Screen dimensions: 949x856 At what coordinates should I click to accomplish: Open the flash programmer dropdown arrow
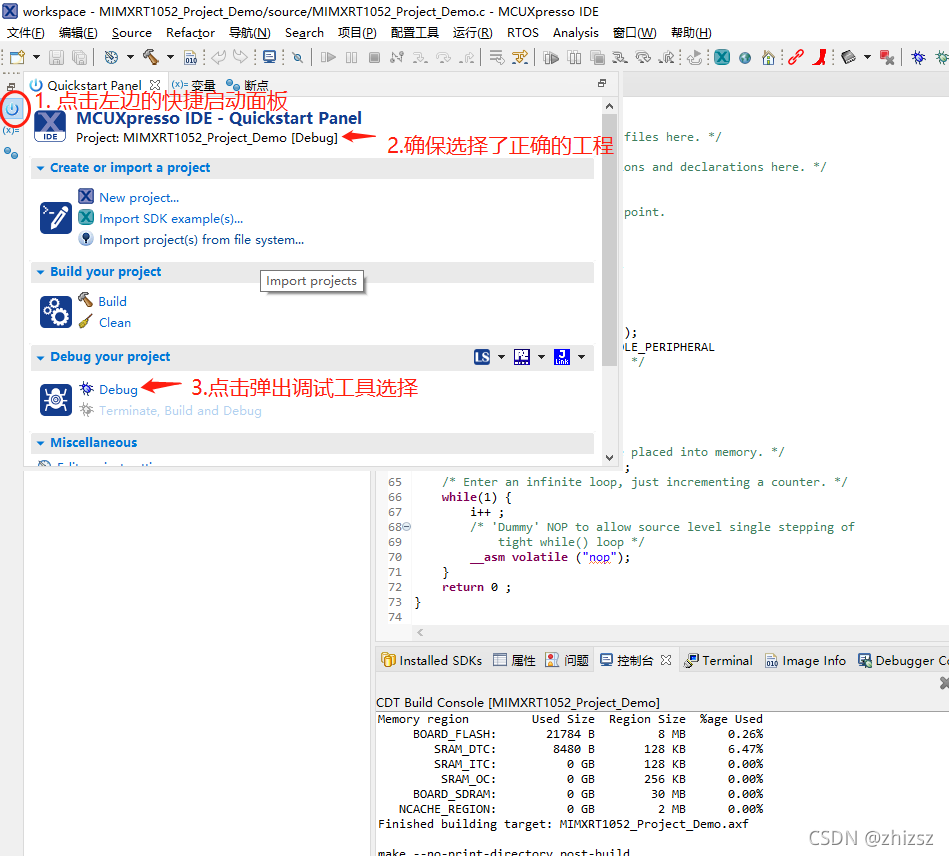click(x=867, y=58)
